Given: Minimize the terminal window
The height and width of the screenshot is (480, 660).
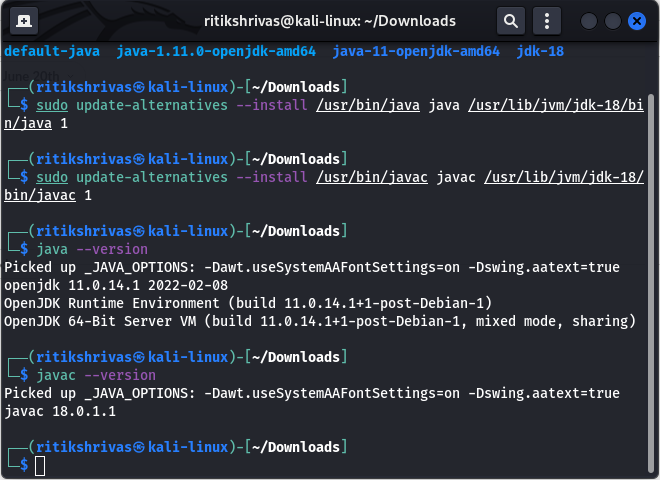Looking at the screenshot, I should click(x=588, y=21).
